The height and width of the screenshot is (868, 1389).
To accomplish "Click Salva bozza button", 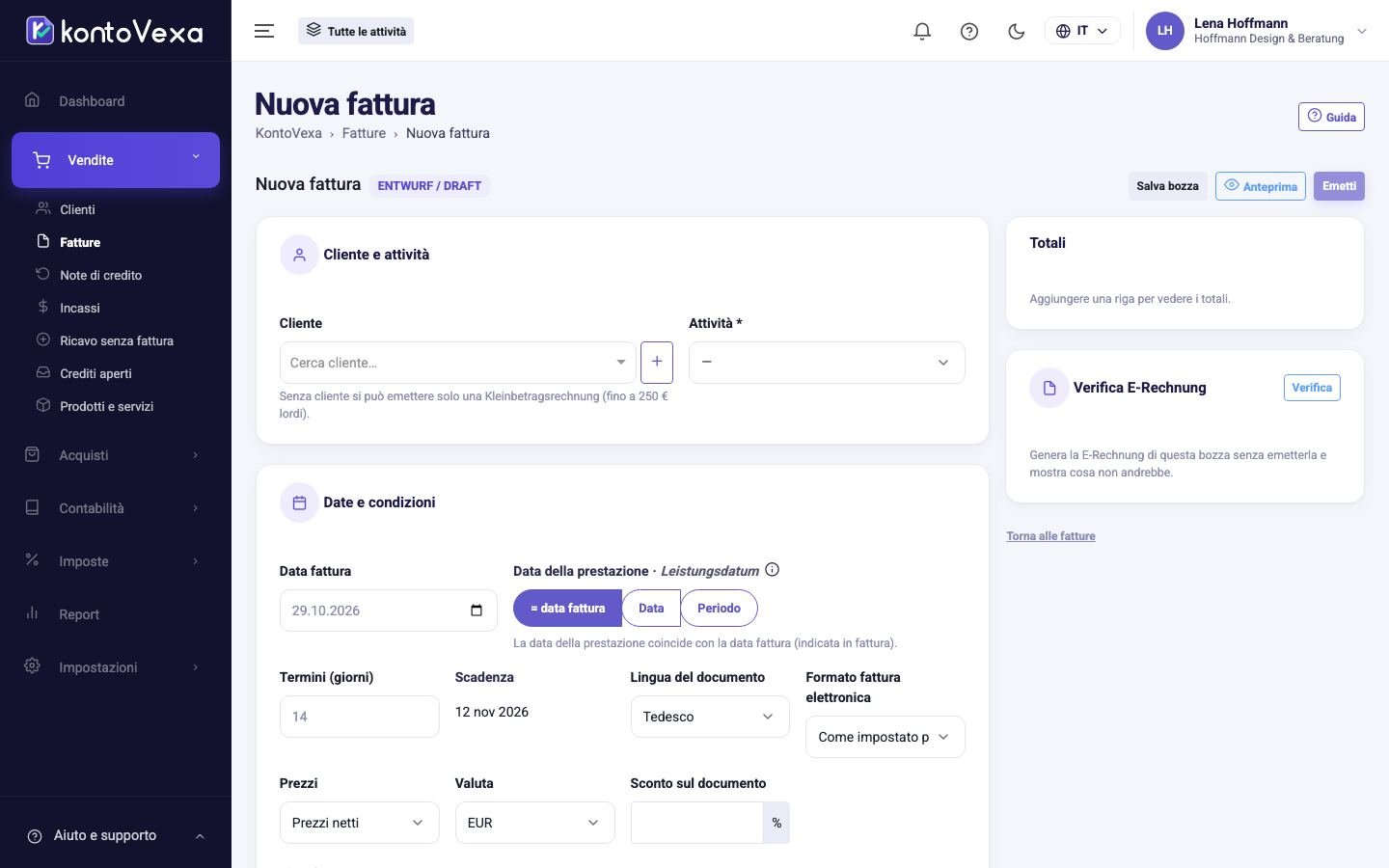I will (x=1167, y=186).
